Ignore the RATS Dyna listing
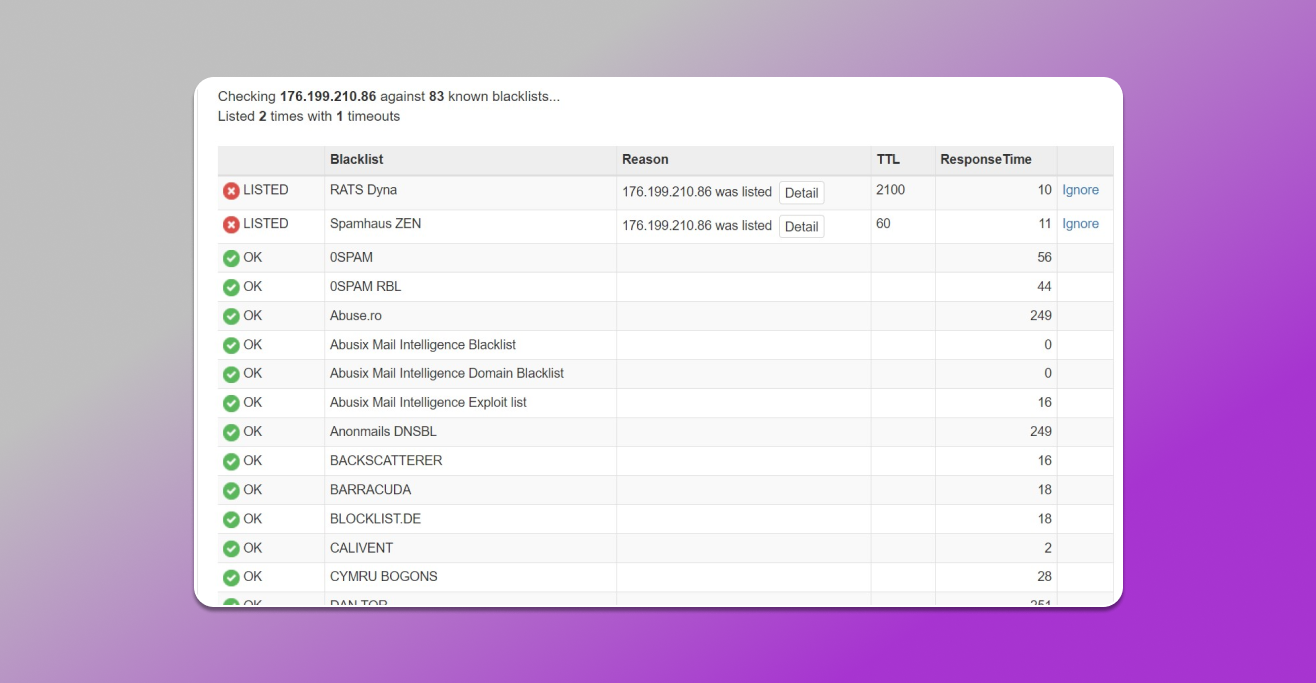This screenshot has width=1316, height=683. (1080, 190)
